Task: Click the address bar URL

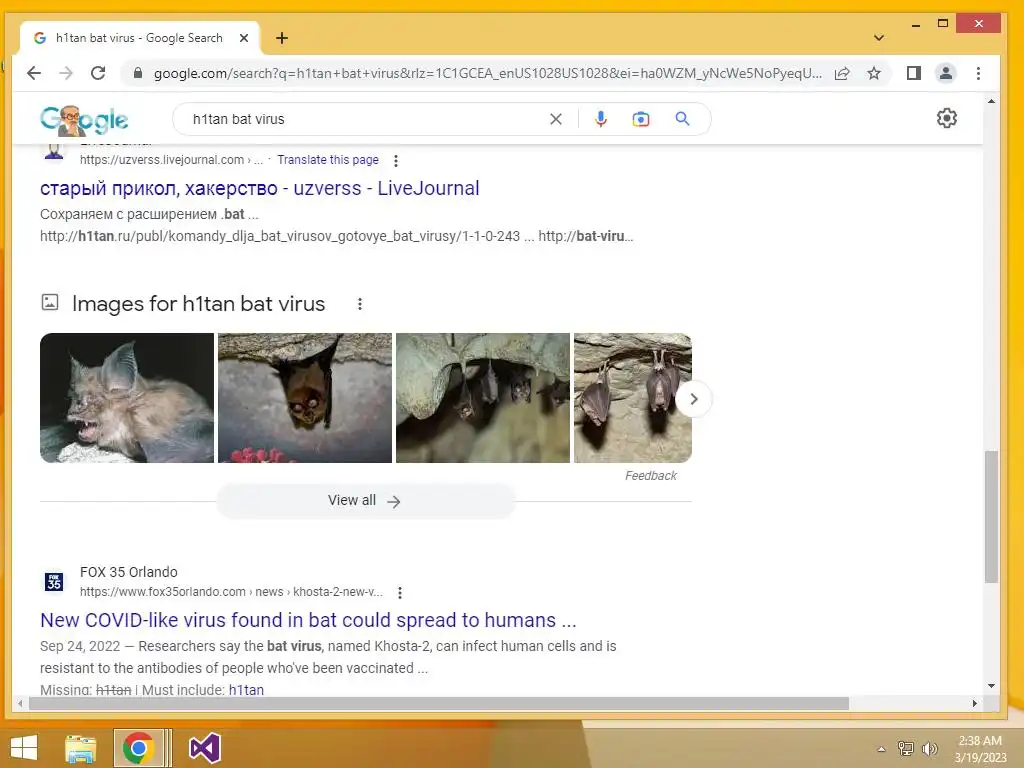Action: (x=487, y=73)
